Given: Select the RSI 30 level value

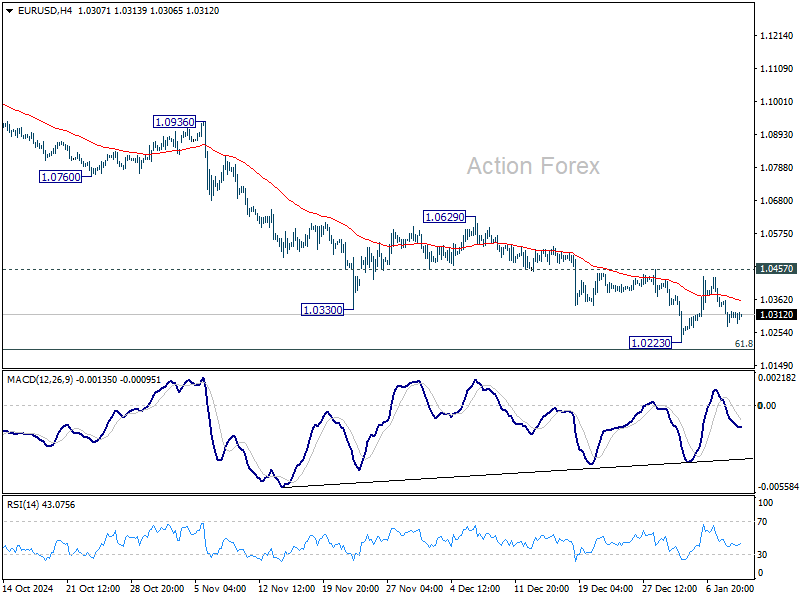Looking at the screenshot, I should coord(762,554).
